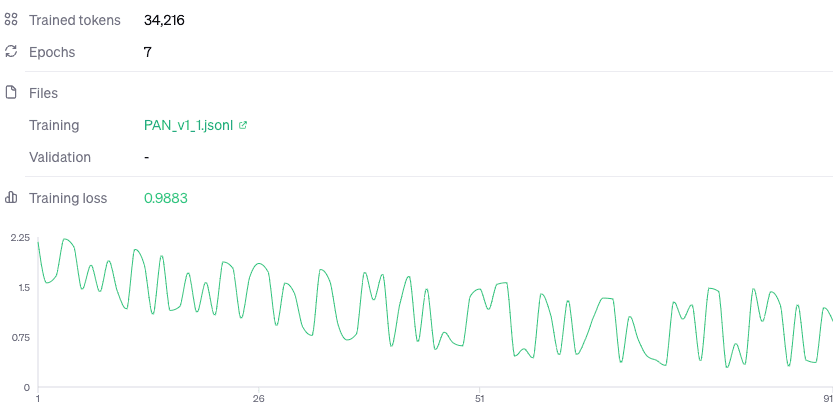Click the Files section heading
This screenshot has width=839, height=406.
43,93
